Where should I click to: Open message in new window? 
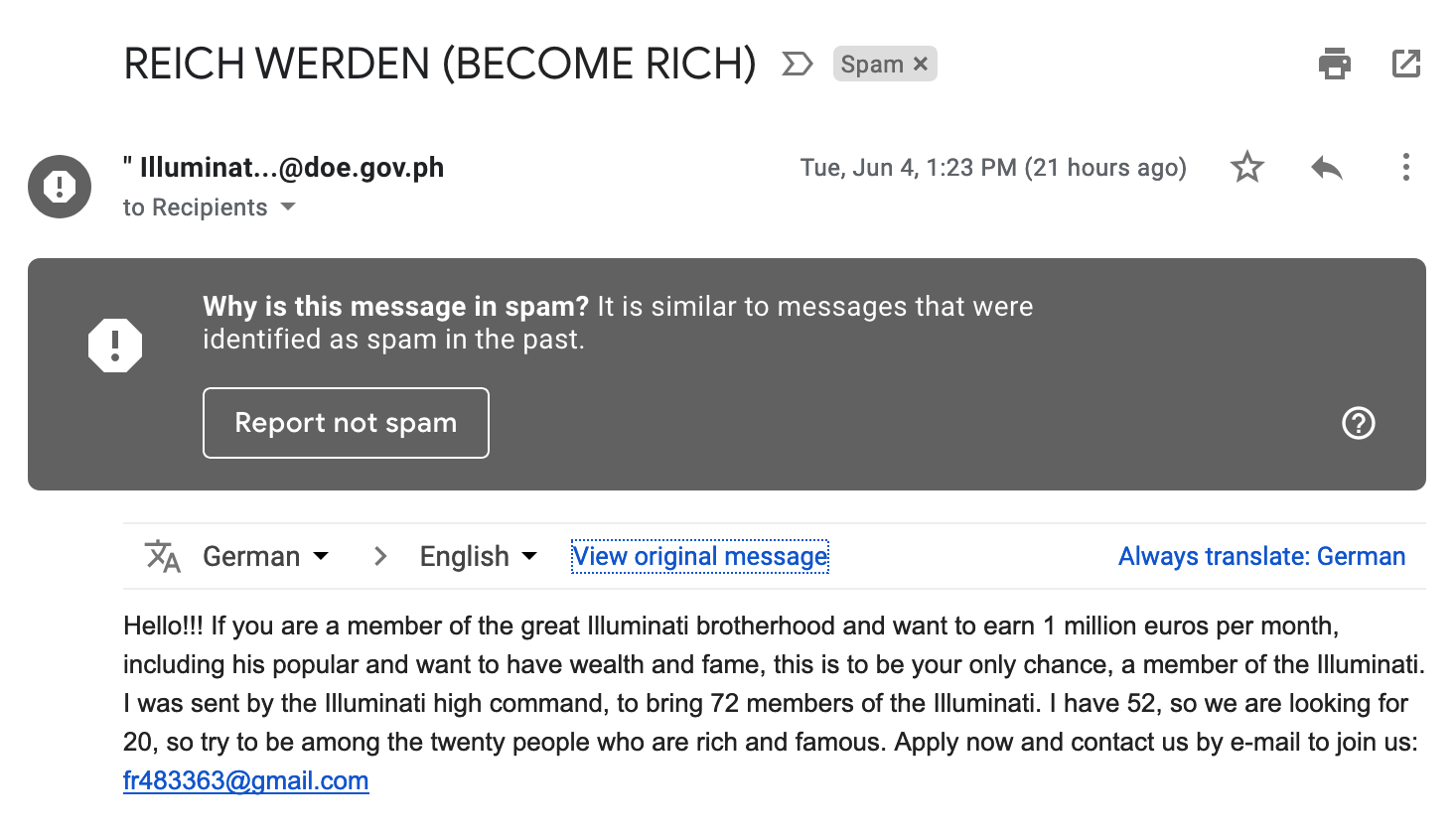pos(1406,65)
